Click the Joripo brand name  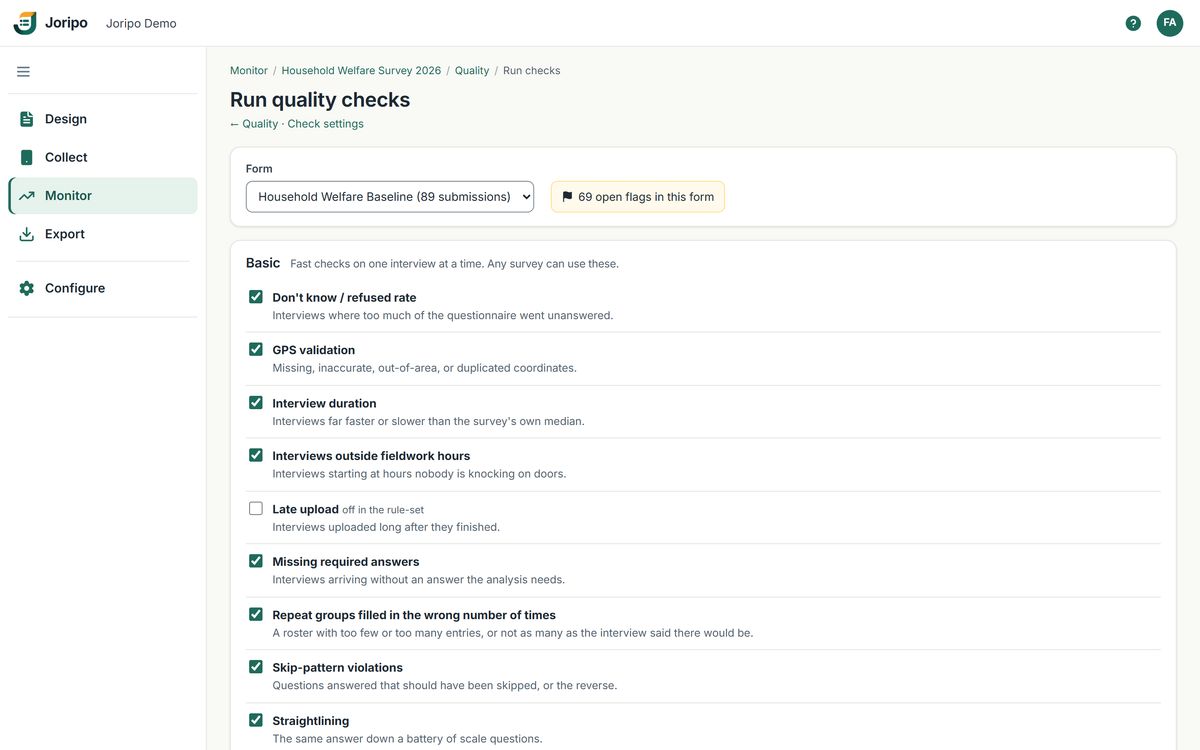click(x=66, y=23)
